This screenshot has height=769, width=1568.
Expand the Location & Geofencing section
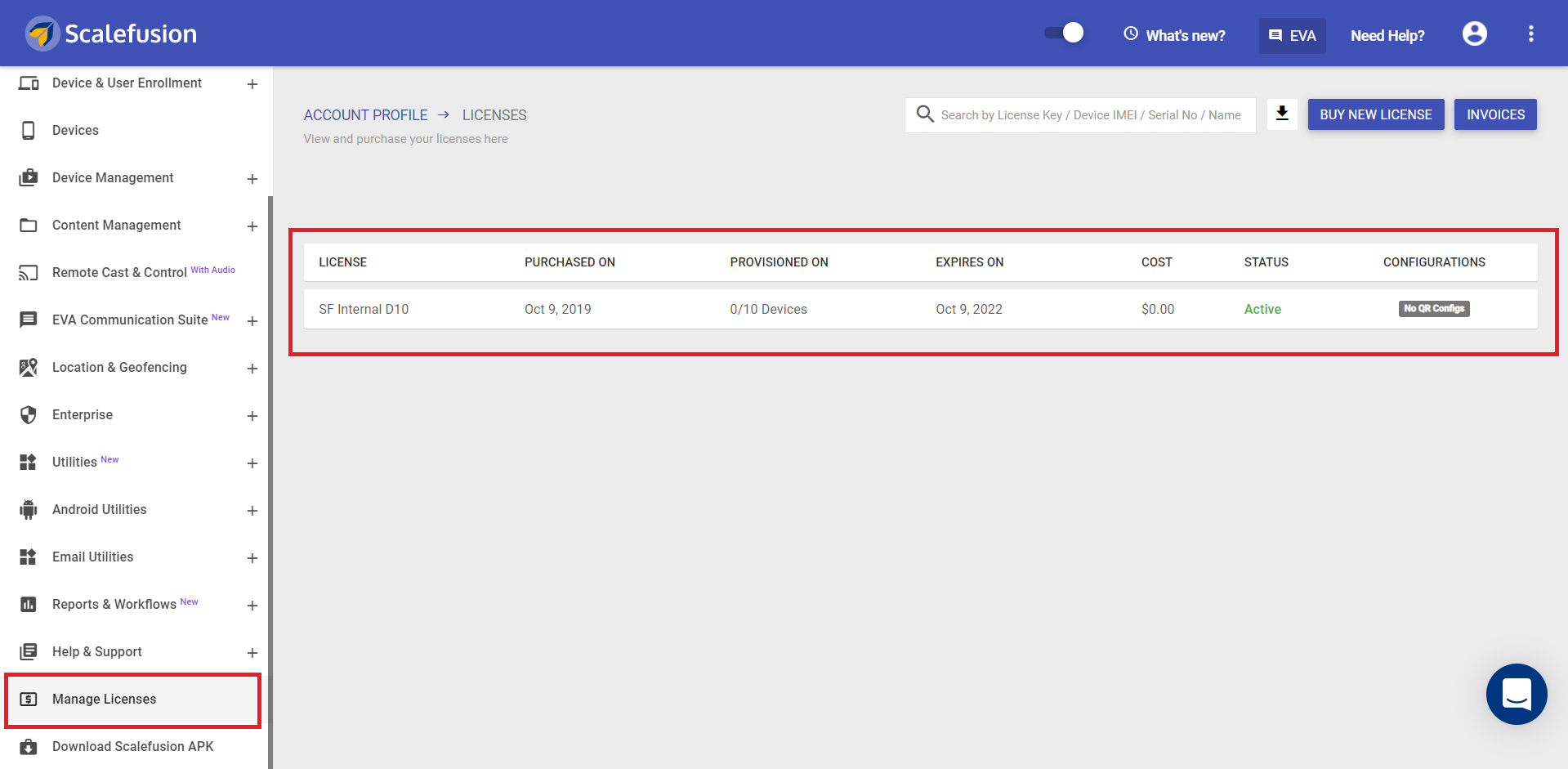[x=252, y=369]
